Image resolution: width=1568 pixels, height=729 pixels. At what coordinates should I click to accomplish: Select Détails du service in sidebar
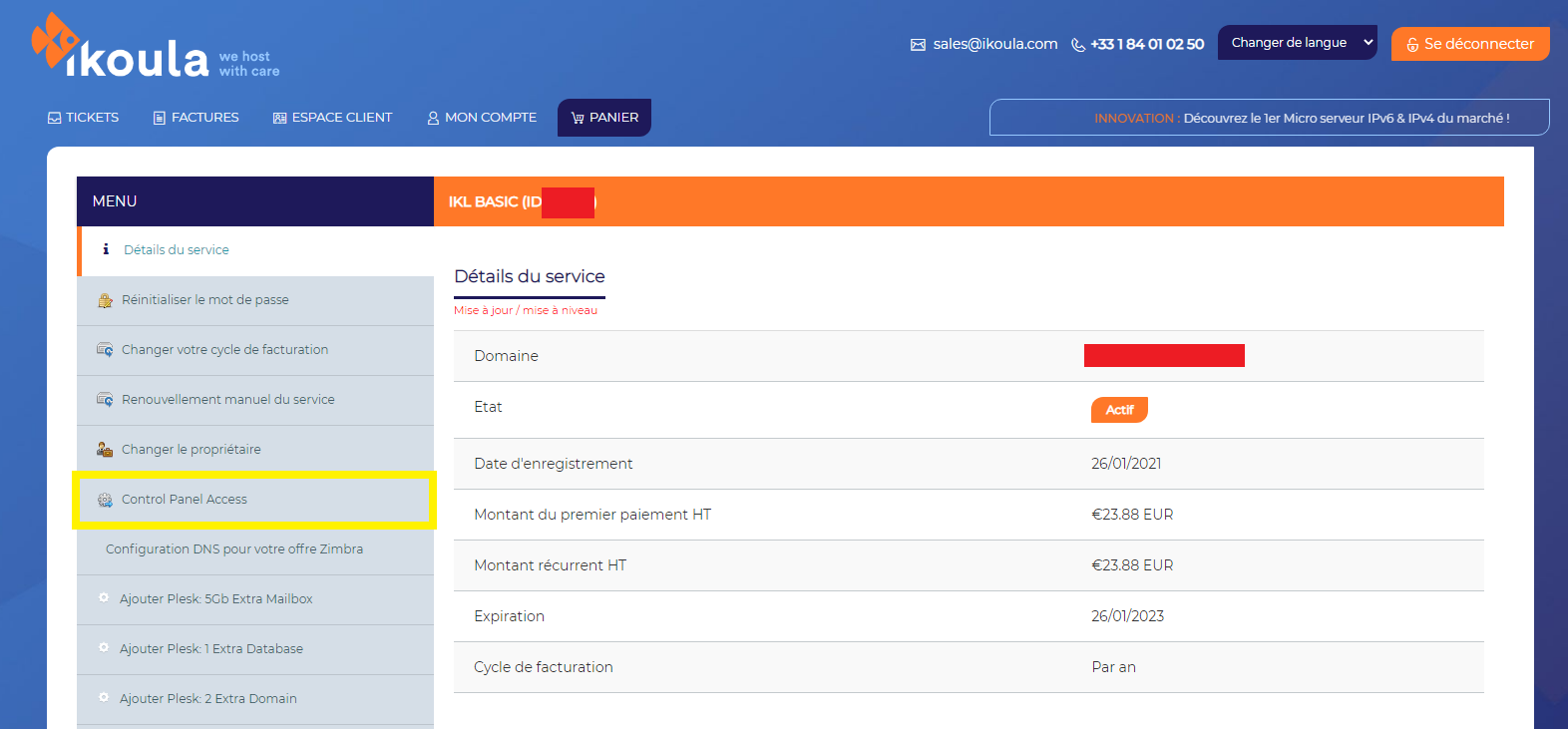(x=255, y=250)
